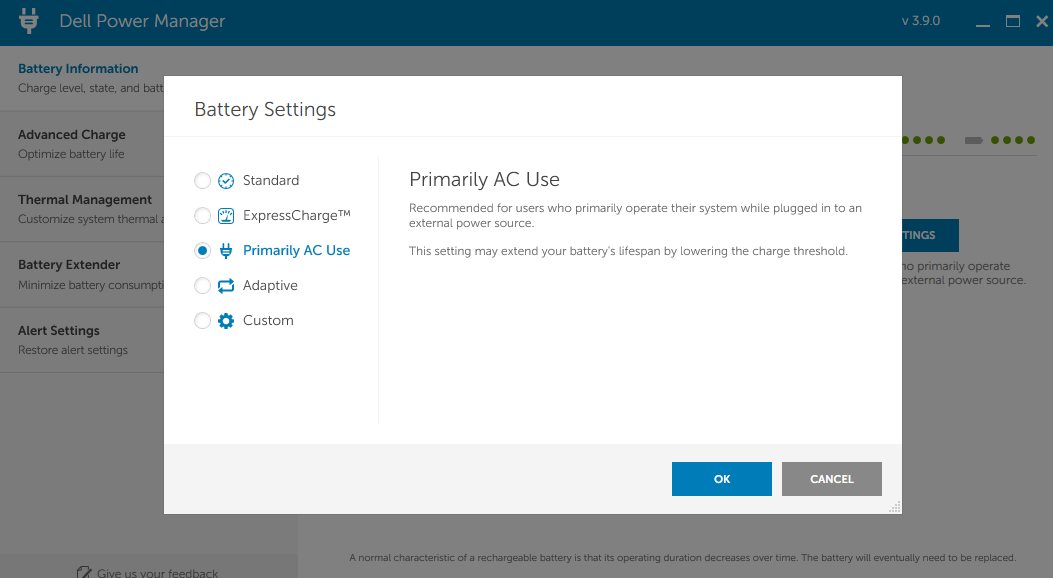Click the small grey battery indicator icon
1053x578 pixels.
point(974,140)
